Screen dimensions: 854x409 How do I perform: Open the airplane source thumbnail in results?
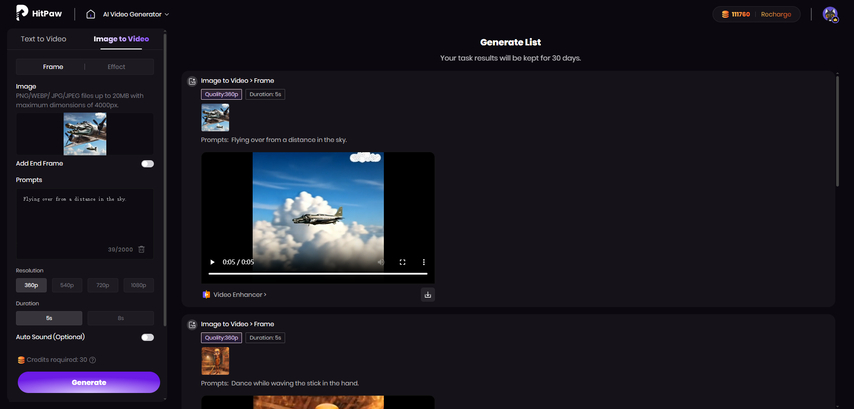[215, 118]
